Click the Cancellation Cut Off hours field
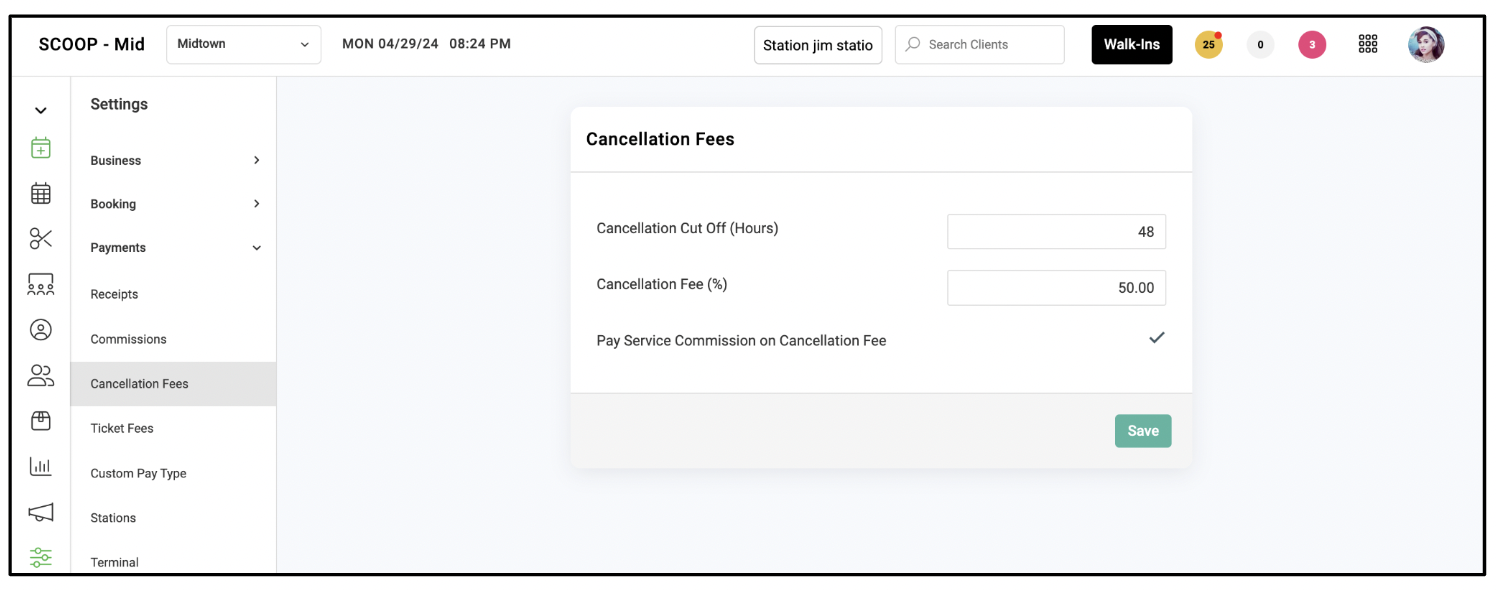 click(1056, 231)
